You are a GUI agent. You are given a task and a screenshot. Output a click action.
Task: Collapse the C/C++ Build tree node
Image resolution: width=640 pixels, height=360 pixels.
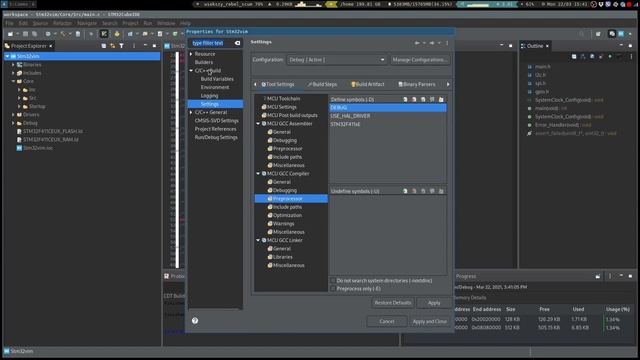191,71
